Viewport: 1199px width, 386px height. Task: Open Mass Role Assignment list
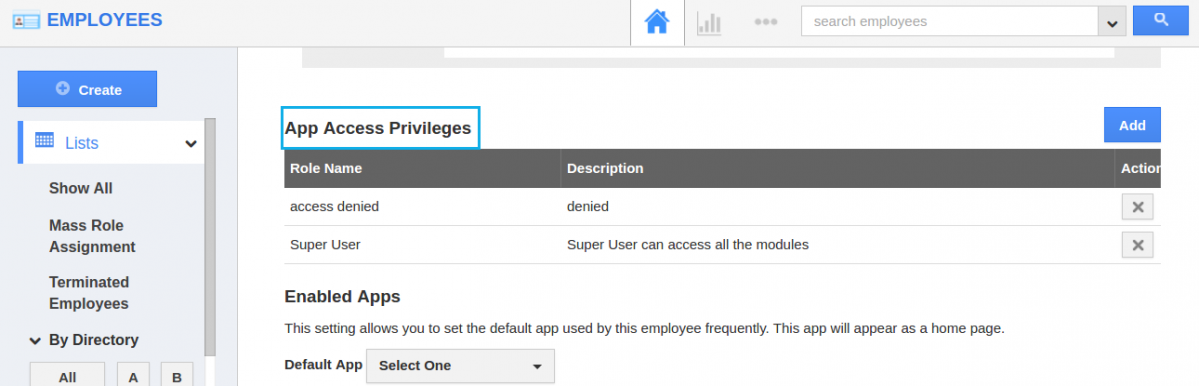[93, 236]
